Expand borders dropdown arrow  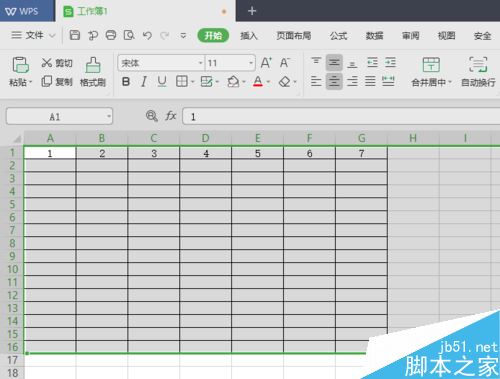coord(193,82)
